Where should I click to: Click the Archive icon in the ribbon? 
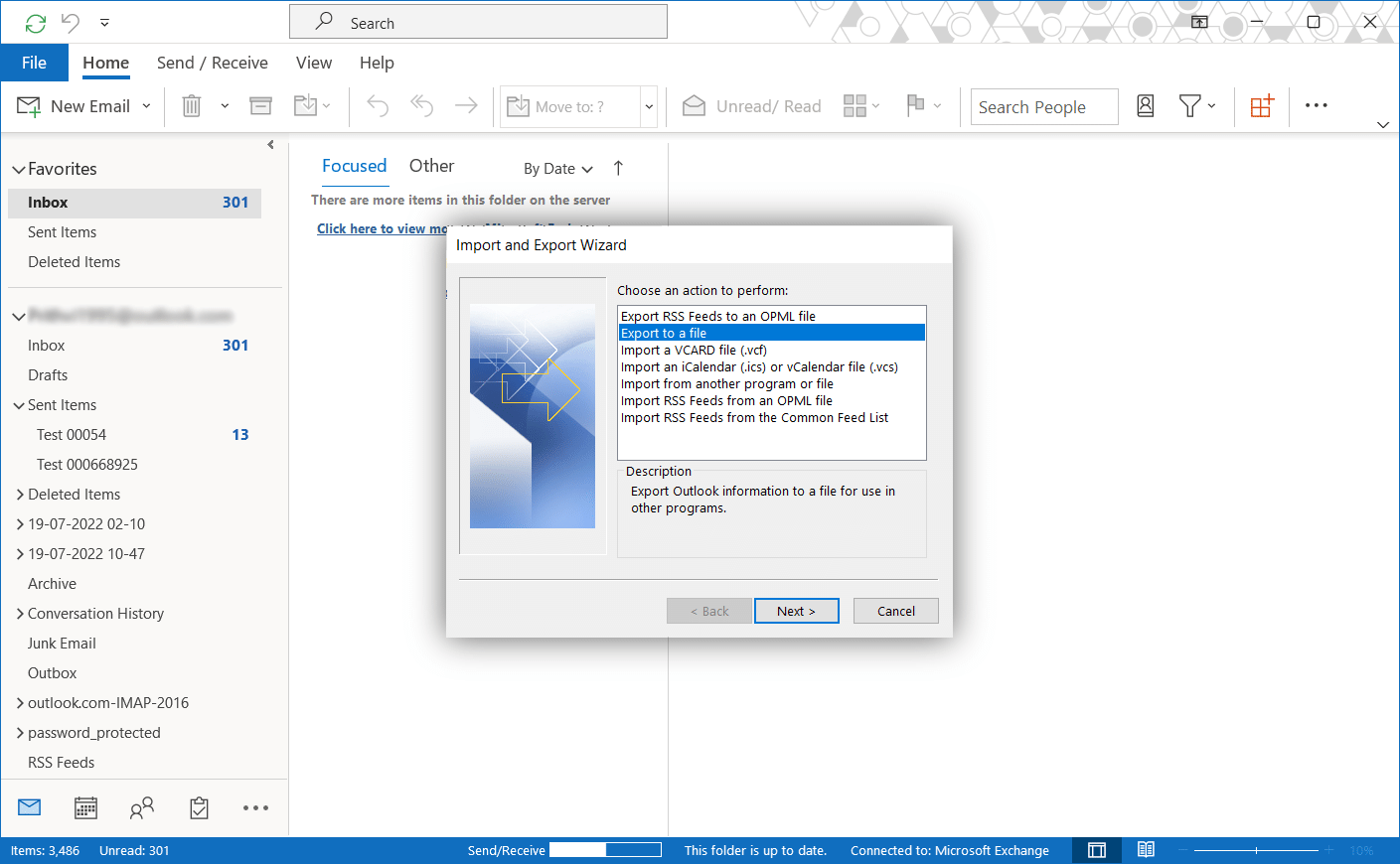pos(260,106)
